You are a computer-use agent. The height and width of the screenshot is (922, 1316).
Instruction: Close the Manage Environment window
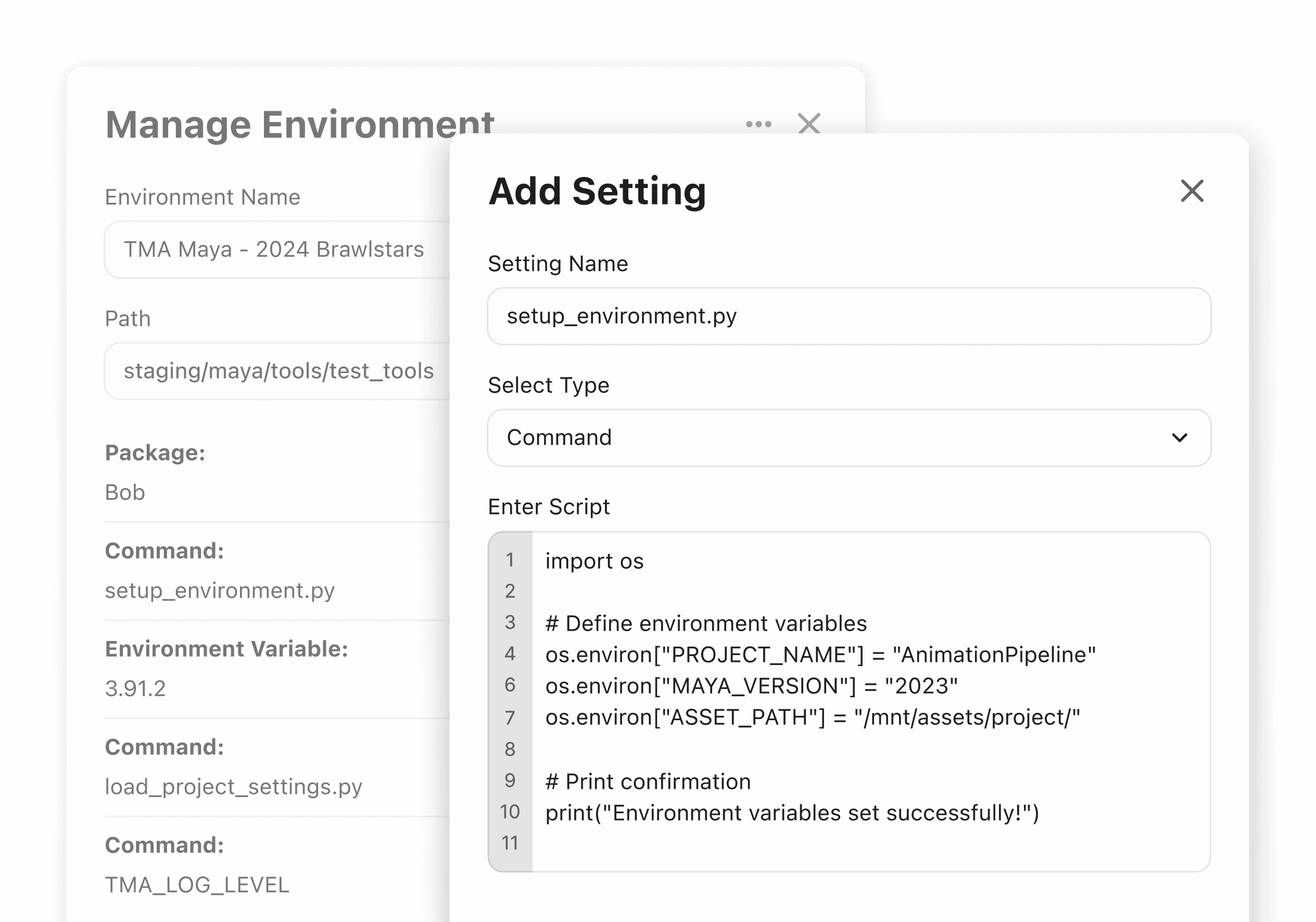809,123
